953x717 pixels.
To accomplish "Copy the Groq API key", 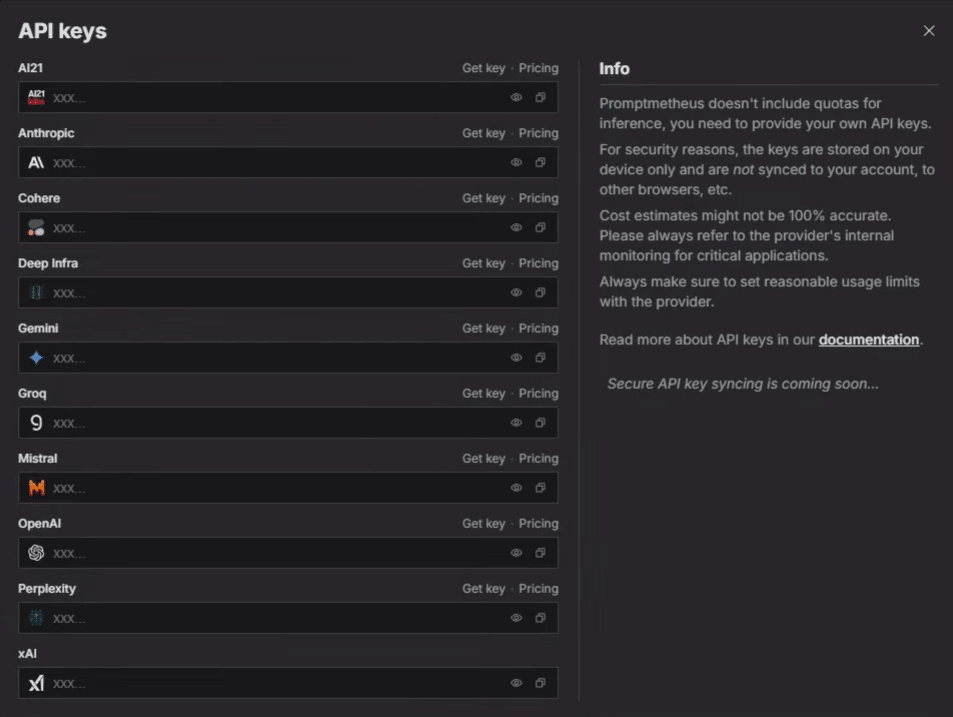I will (x=540, y=422).
